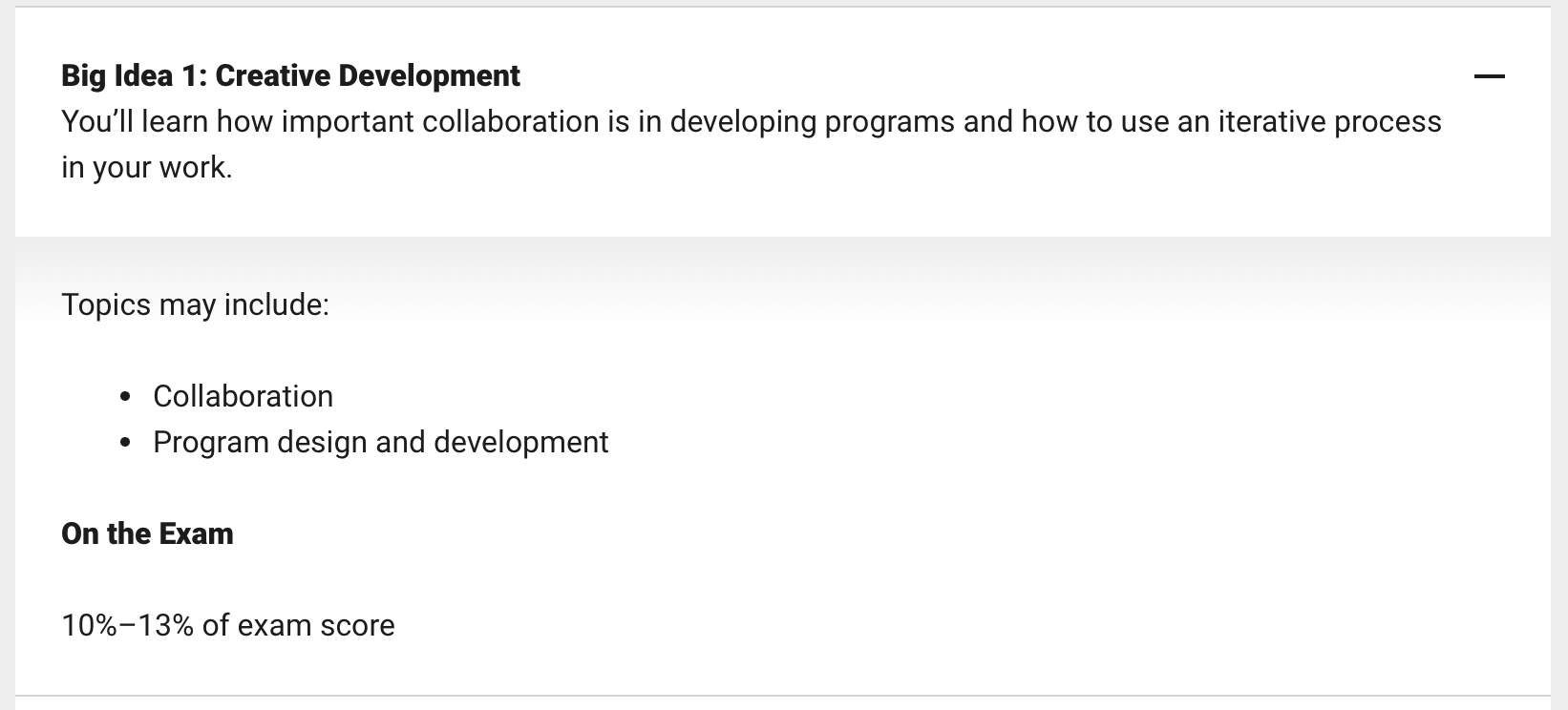Click the bullet before Program design
This screenshot has width=1568, height=710.
click(x=125, y=443)
